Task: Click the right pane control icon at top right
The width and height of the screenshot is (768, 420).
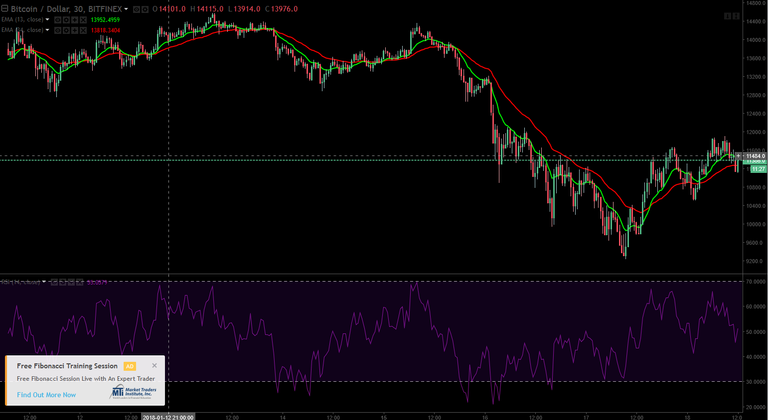Action: point(736,16)
